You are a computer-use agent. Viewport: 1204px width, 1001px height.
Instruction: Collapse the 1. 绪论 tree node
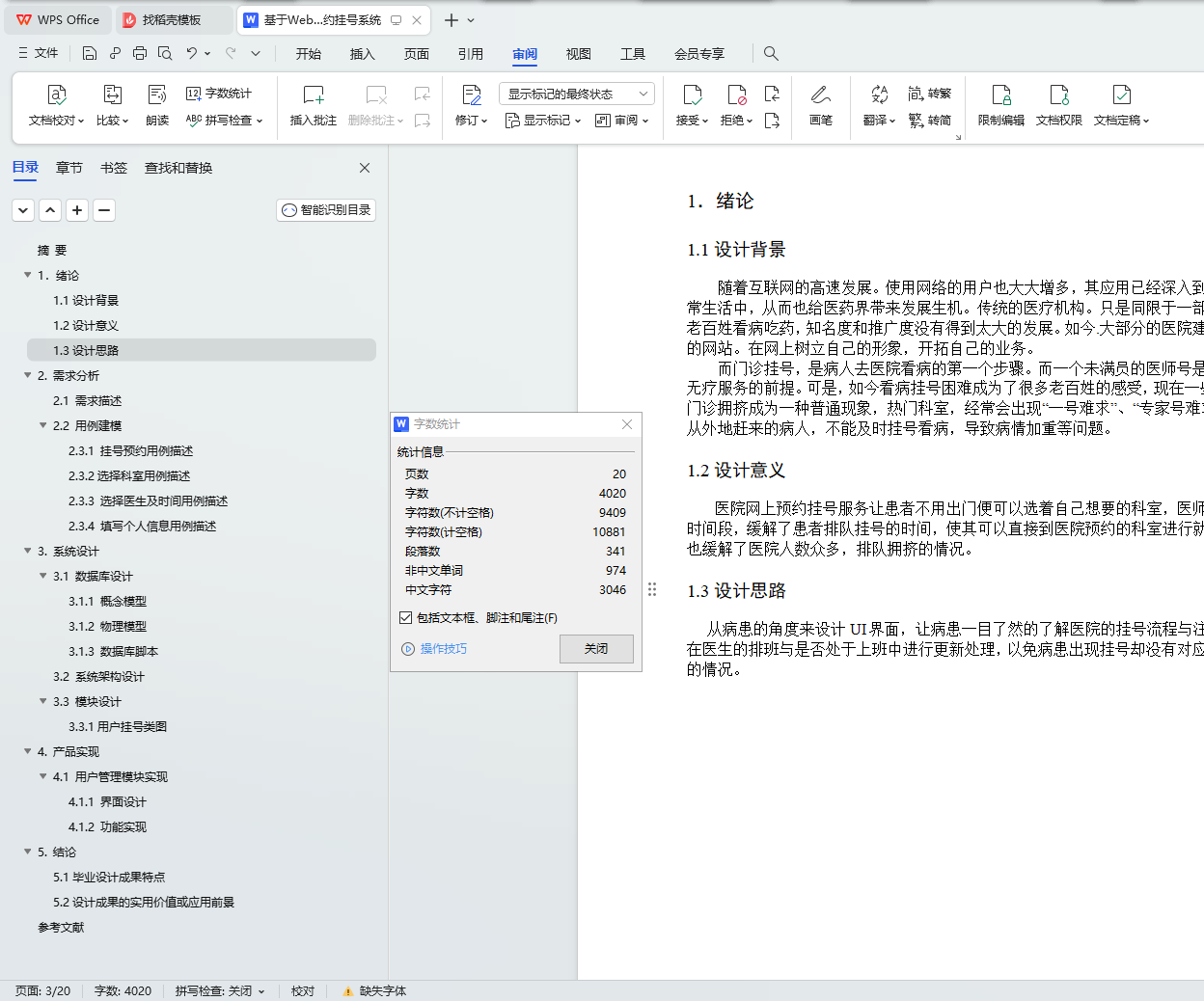pos(28,275)
